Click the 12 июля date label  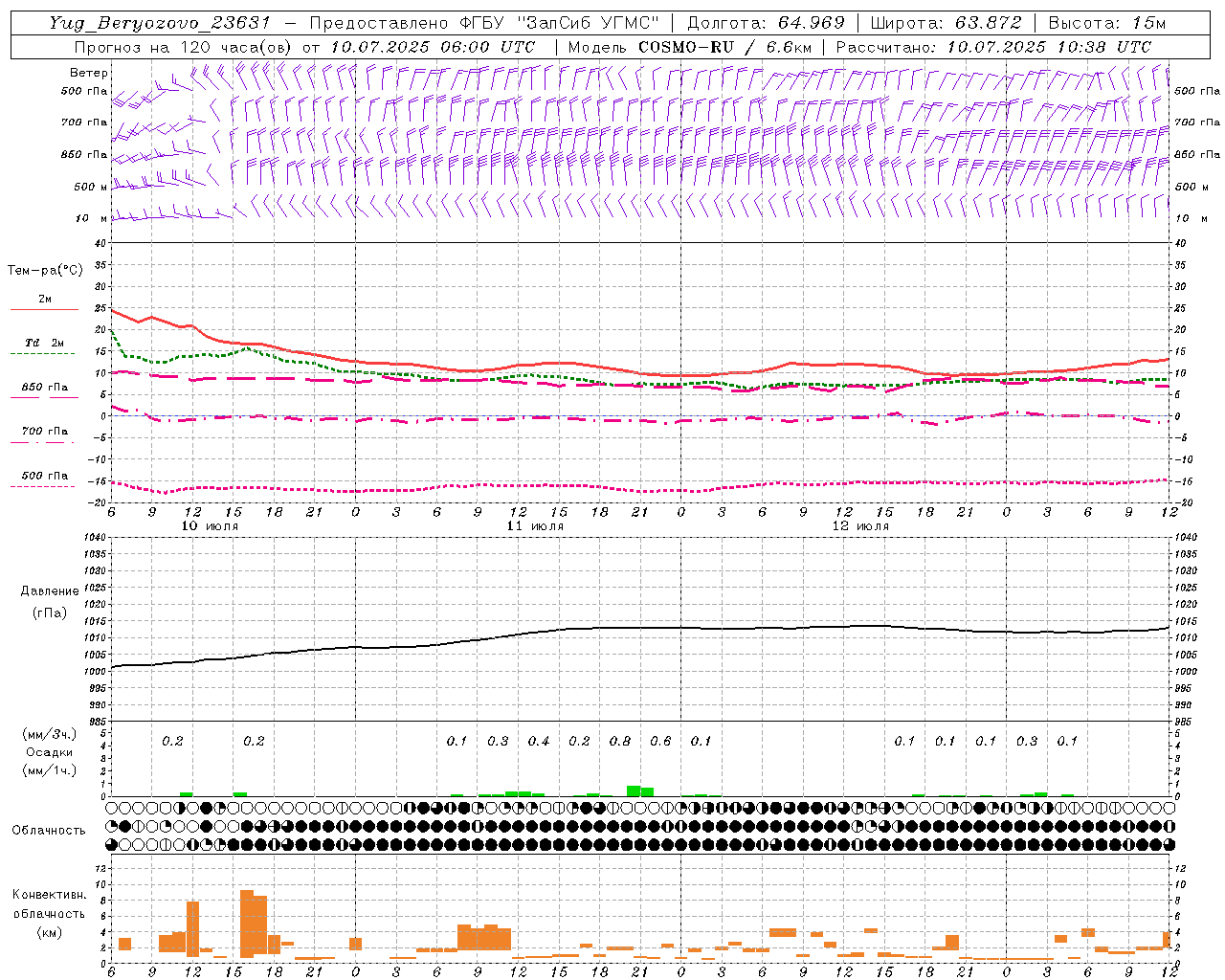[x=860, y=526]
